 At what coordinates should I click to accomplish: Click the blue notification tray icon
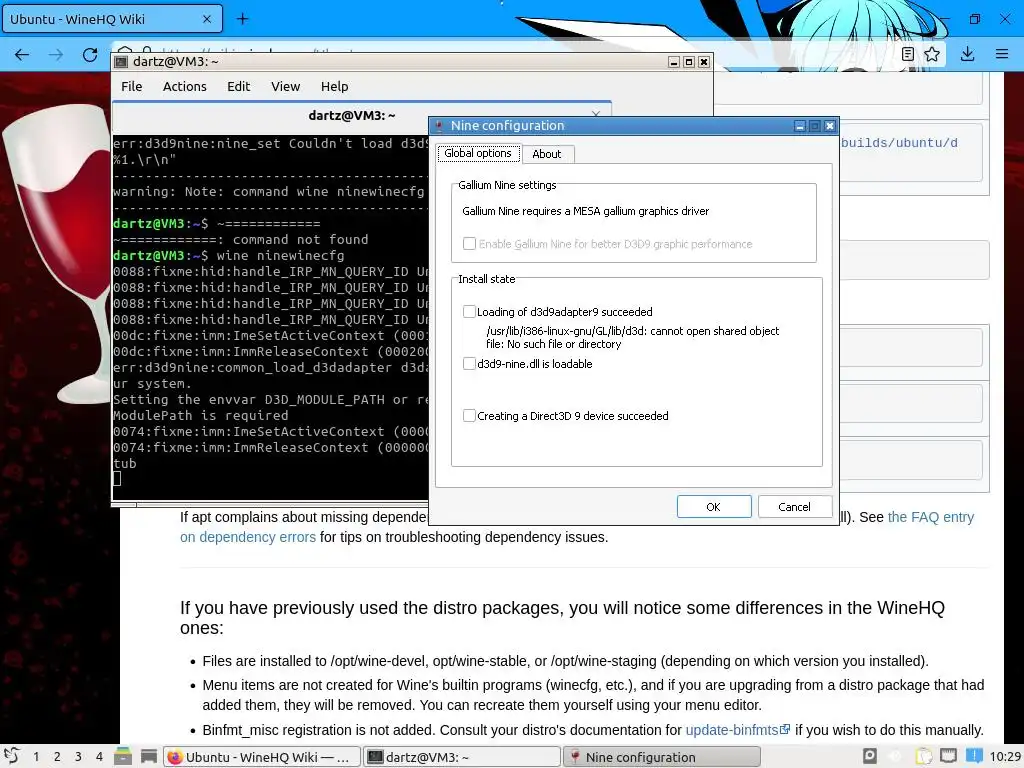point(974,756)
